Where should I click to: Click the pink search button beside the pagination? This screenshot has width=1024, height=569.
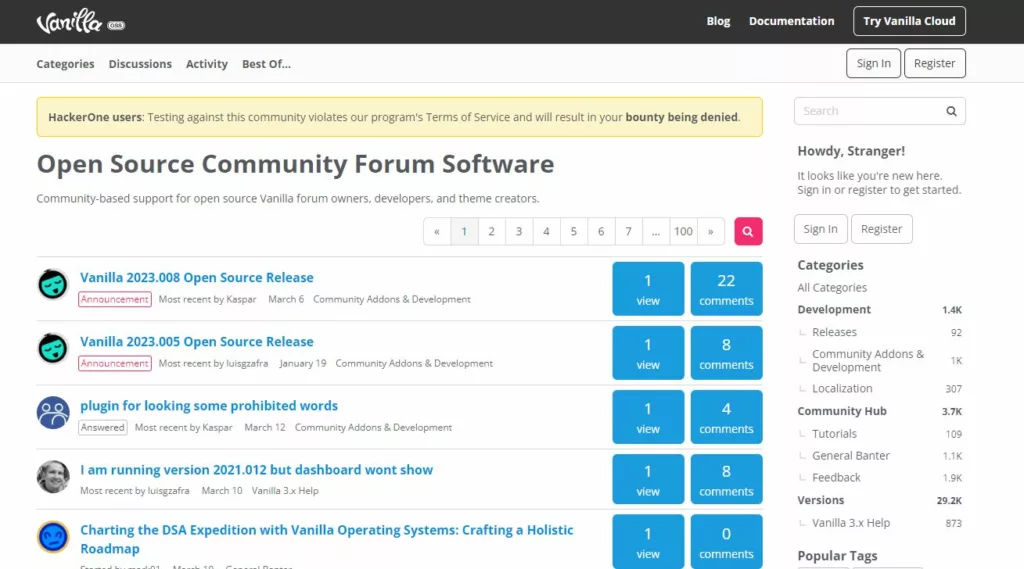tap(748, 231)
